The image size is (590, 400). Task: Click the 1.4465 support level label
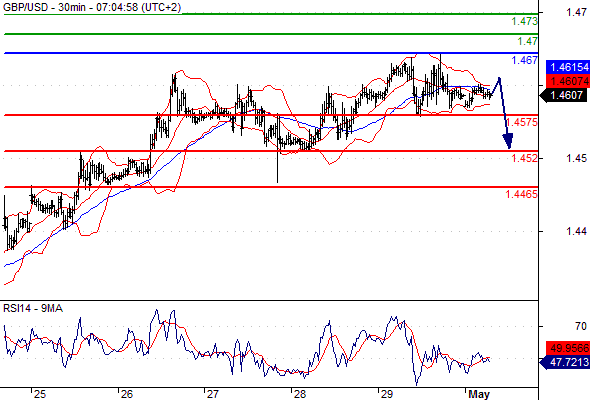pyautogui.click(x=522, y=195)
